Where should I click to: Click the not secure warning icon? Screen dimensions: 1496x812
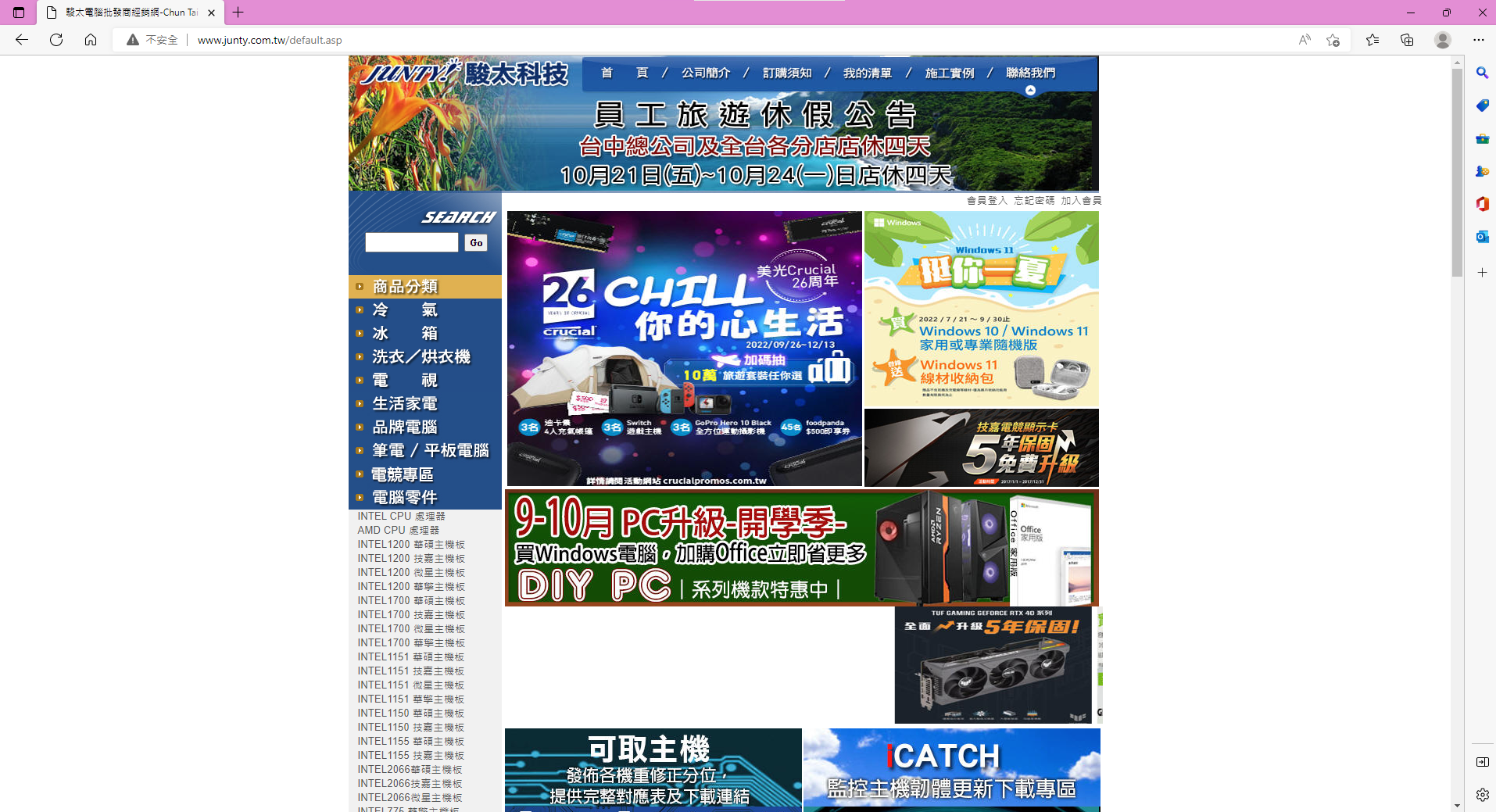pos(133,40)
